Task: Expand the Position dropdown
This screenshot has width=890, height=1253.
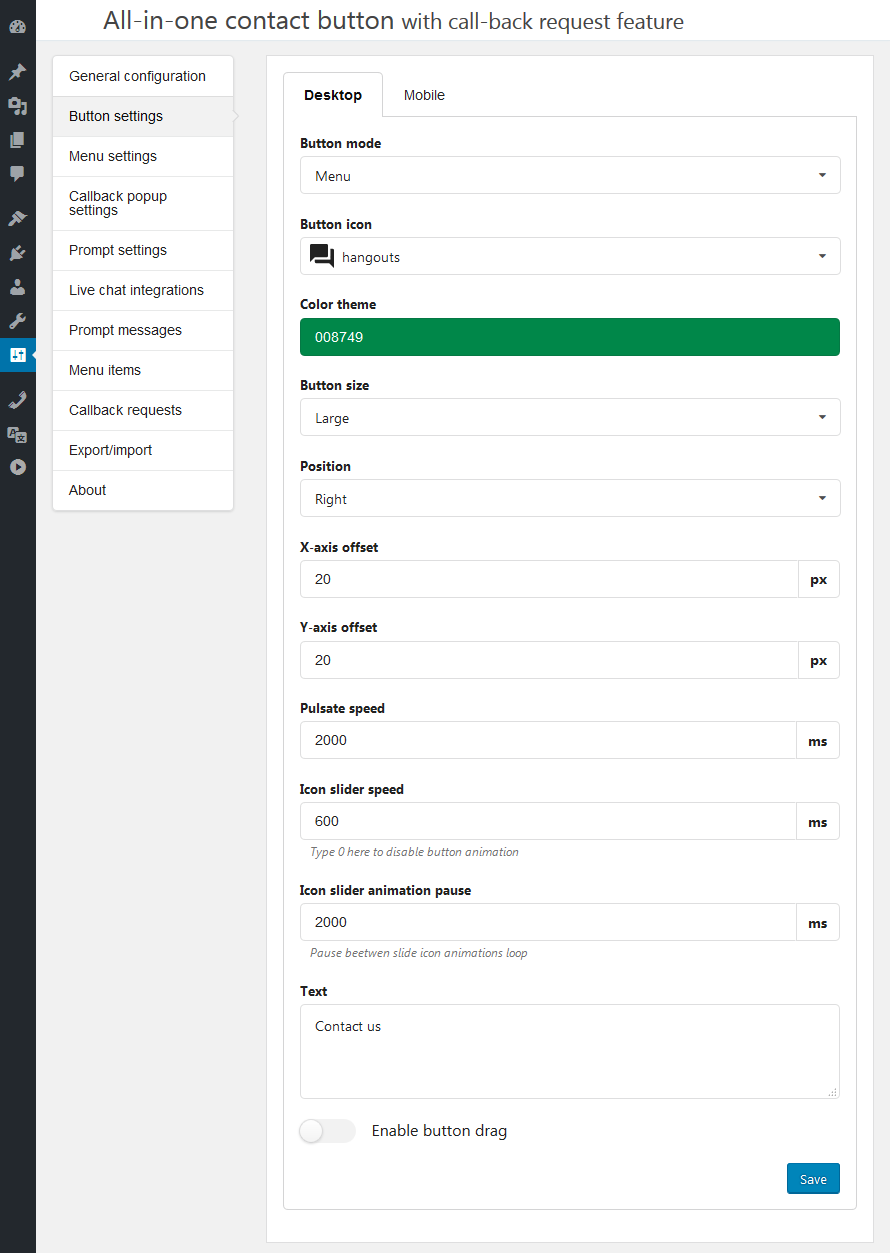Action: pyautogui.click(x=570, y=499)
